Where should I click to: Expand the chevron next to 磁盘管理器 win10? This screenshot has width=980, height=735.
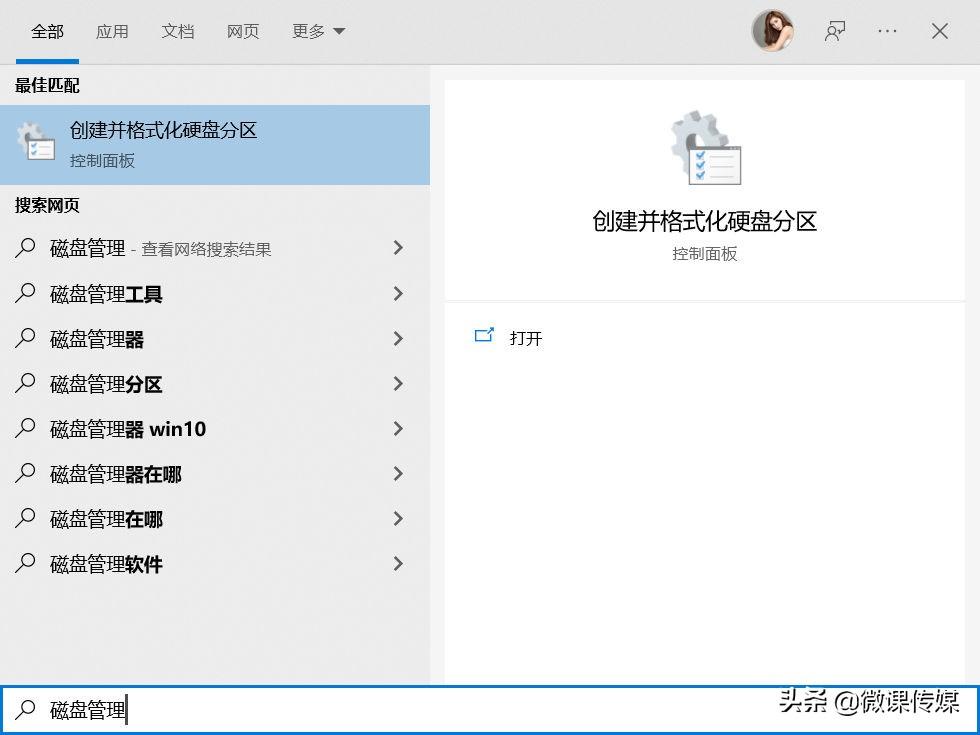(398, 429)
